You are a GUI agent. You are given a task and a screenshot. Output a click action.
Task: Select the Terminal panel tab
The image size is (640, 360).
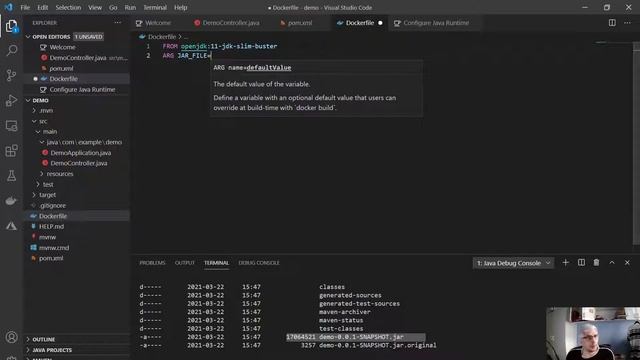click(216, 263)
